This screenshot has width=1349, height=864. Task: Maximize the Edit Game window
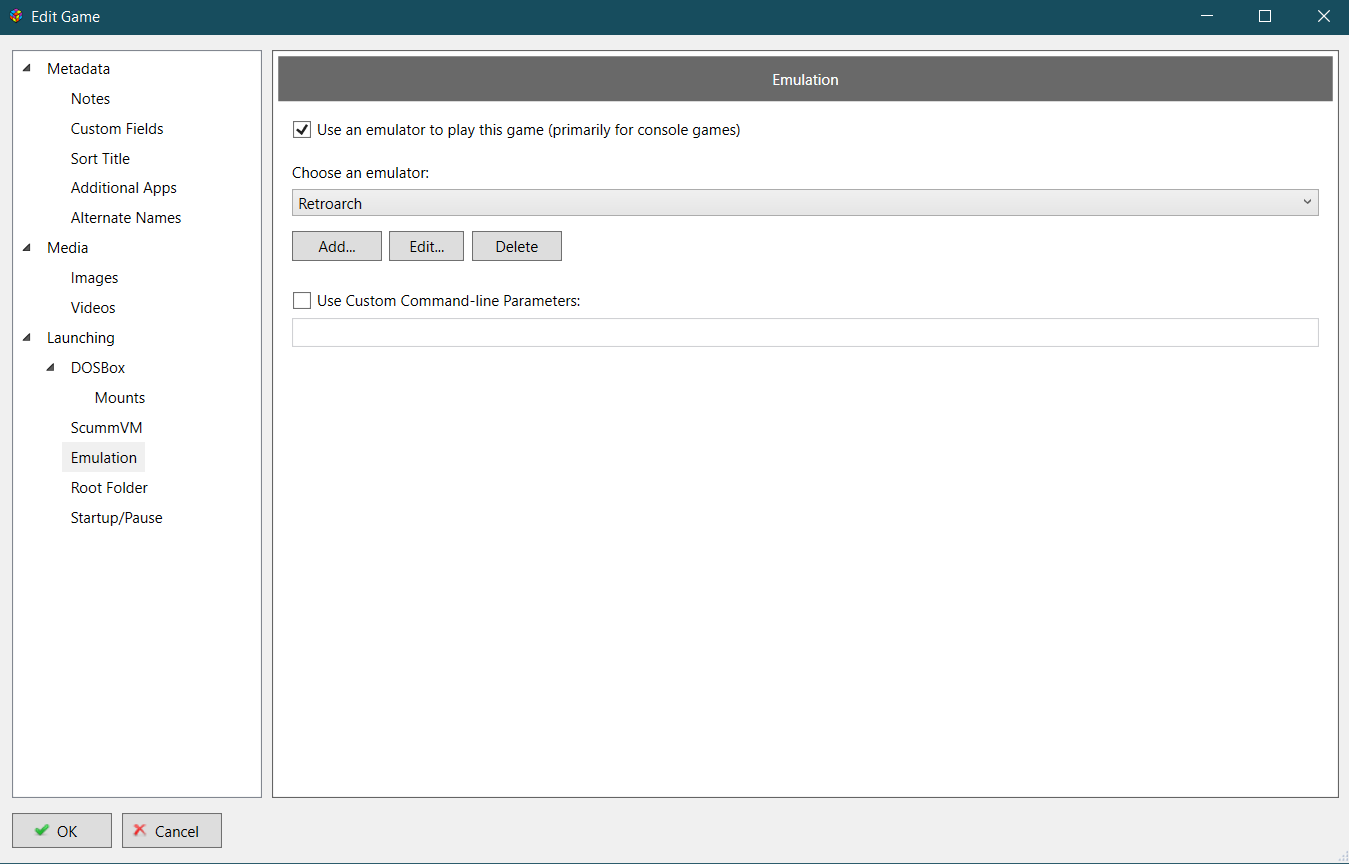(x=1265, y=16)
